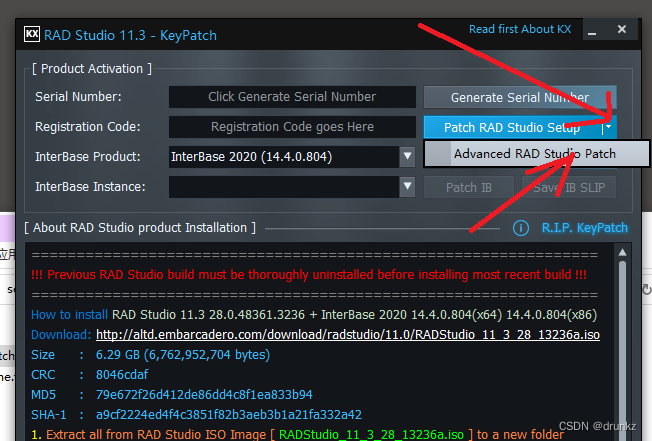Screen dimensions: 652x441
Task: Click About RAD Studio product Installation heading
Action: pos(140,228)
